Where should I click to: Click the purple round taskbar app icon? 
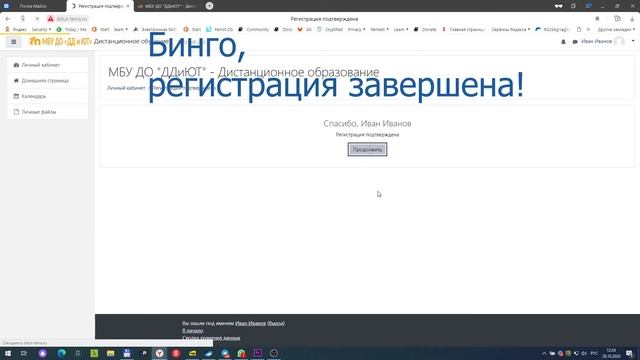pyautogui.click(x=42, y=353)
